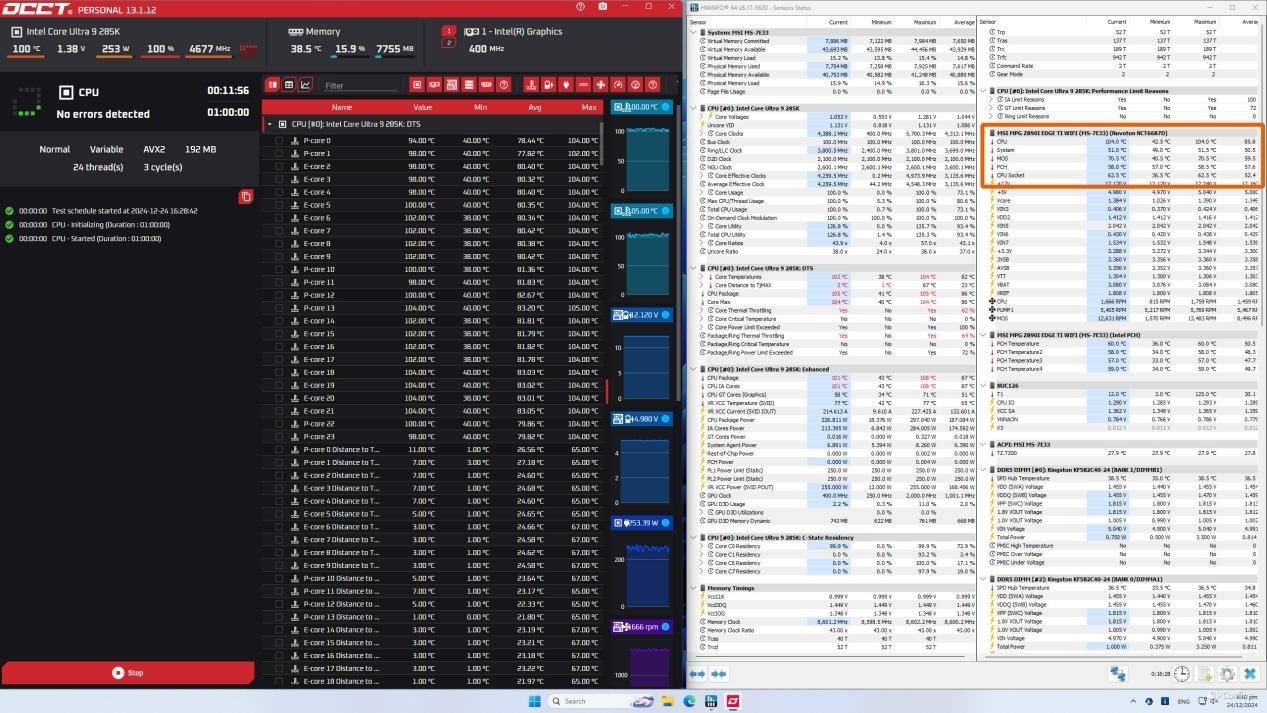Viewport: 1267px width, 713px height.
Task: Click HWiNFO left pane Current column header
Action: (838, 21)
